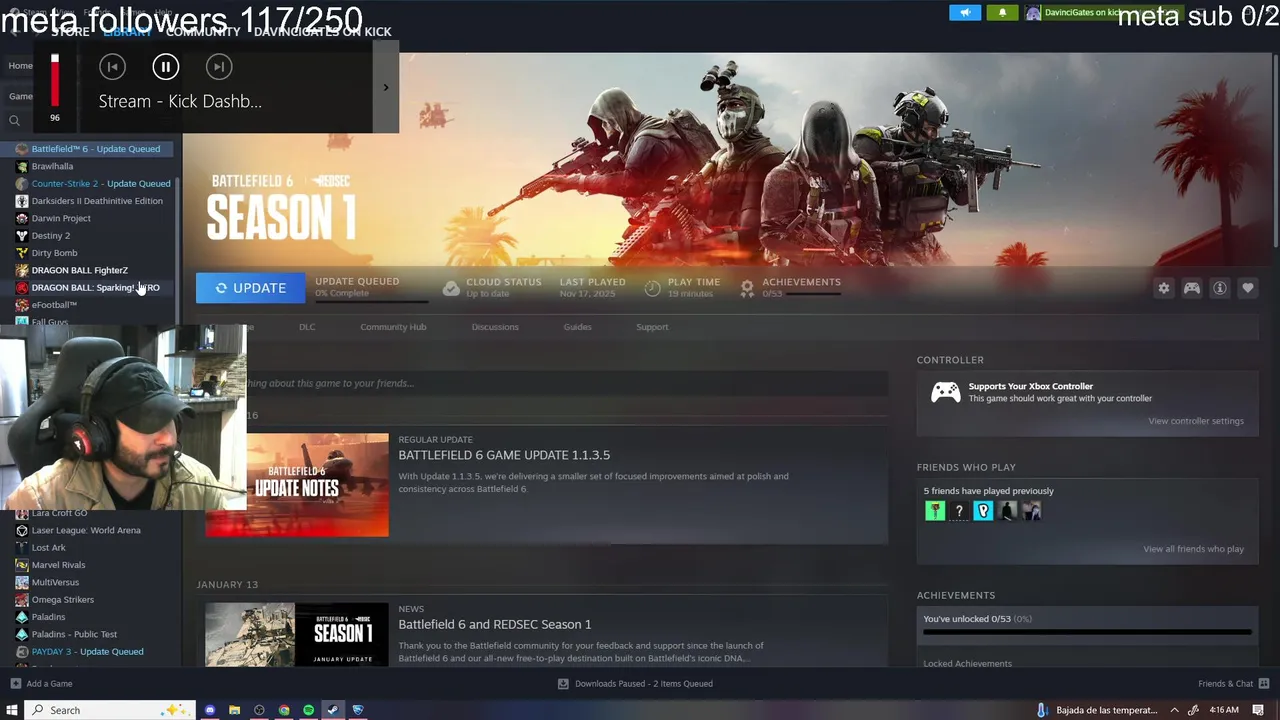The width and height of the screenshot is (1280, 720).
Task: Open Steam announcements megaphone icon
Action: (x=965, y=13)
